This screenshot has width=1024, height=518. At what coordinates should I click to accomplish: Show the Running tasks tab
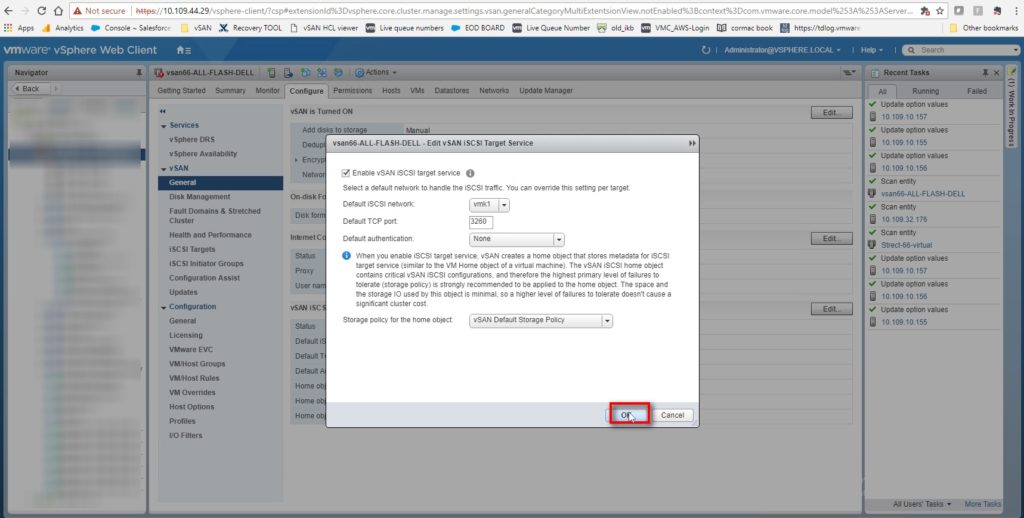click(x=925, y=90)
